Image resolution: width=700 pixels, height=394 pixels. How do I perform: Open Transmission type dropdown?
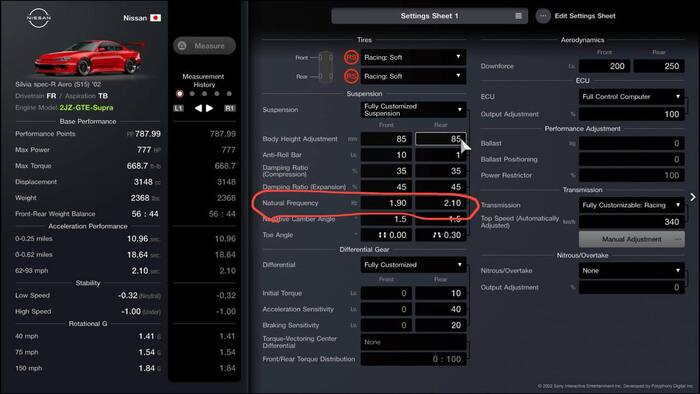[x=632, y=205]
